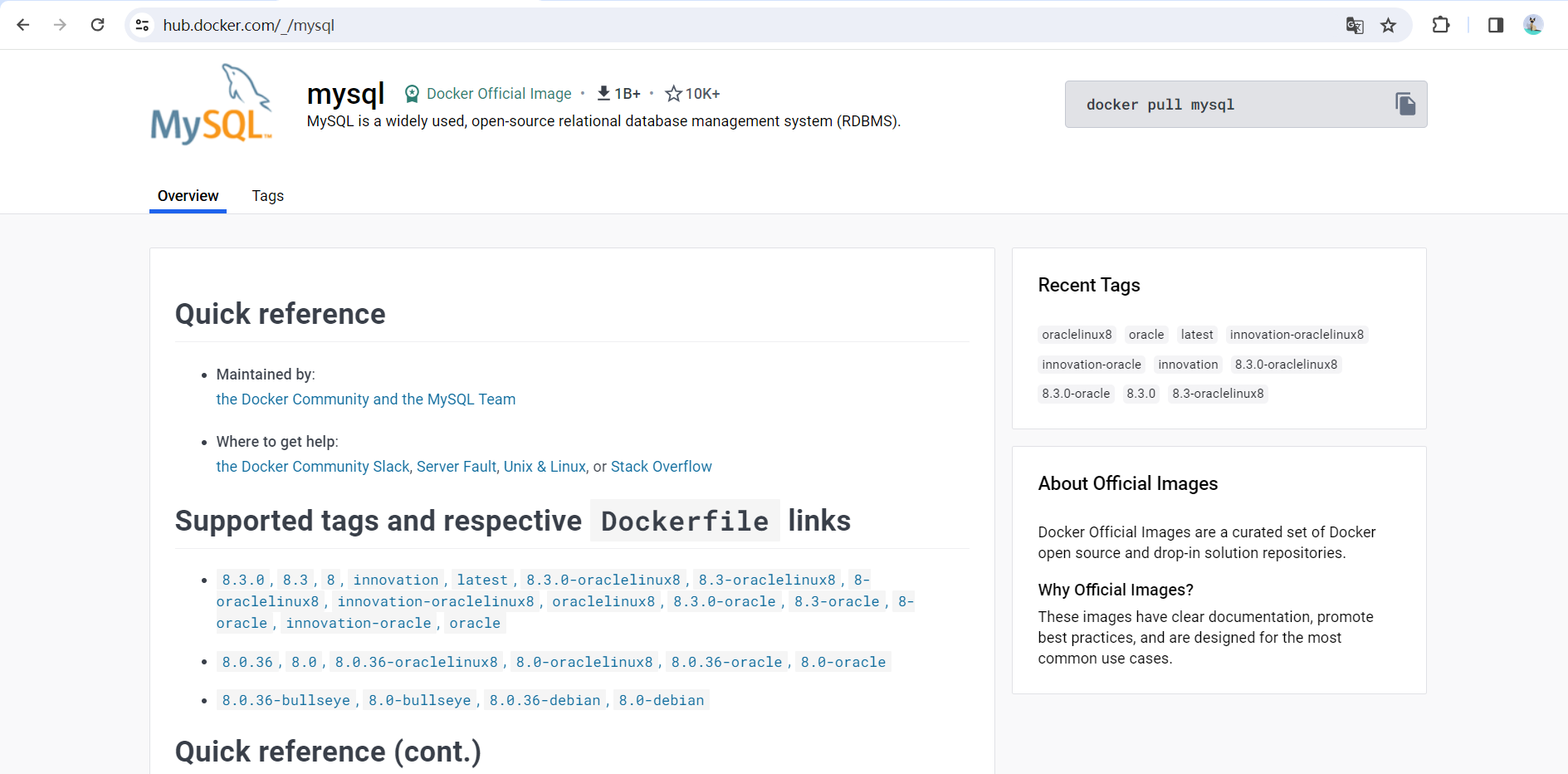Select 8.3.0-oraclelinux8 recent tag chip
This screenshot has width=1568, height=774.
coord(1286,365)
